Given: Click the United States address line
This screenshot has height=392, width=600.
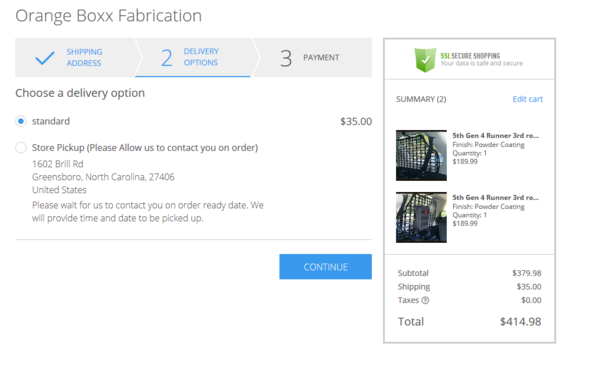Looking at the screenshot, I should pos(59,190).
